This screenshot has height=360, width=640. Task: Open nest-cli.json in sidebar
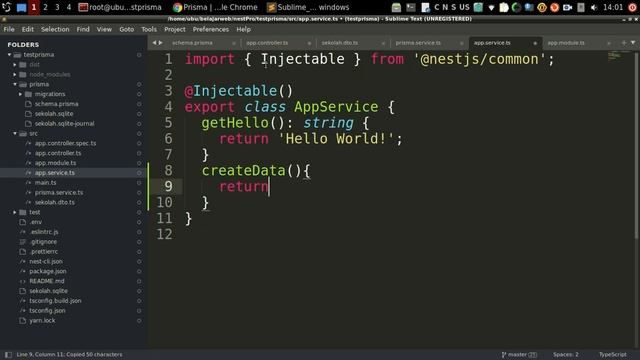[46, 261]
